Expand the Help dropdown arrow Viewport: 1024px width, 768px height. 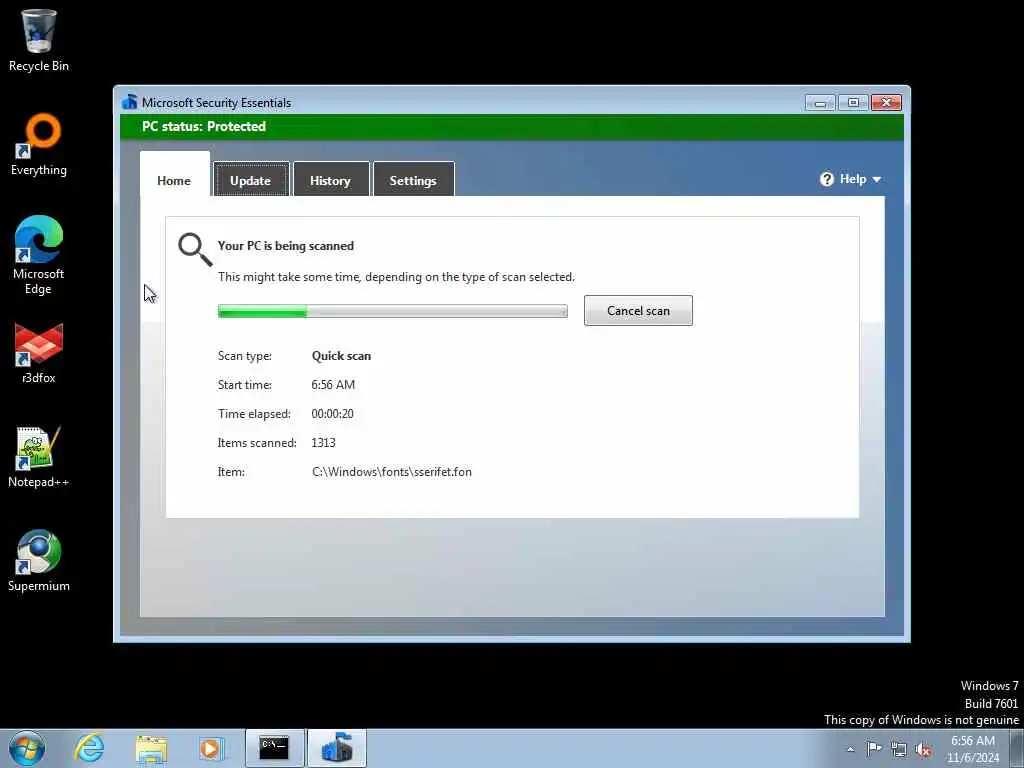click(876, 180)
